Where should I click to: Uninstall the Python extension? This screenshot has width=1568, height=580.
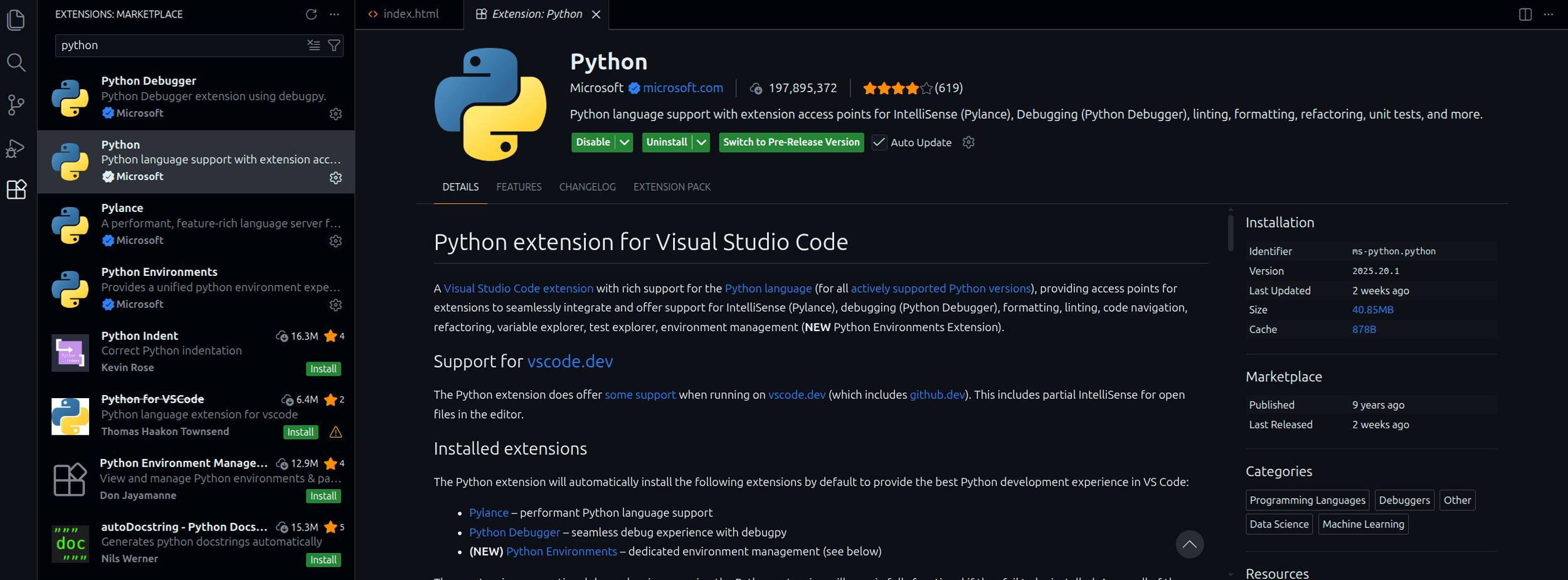click(x=667, y=142)
